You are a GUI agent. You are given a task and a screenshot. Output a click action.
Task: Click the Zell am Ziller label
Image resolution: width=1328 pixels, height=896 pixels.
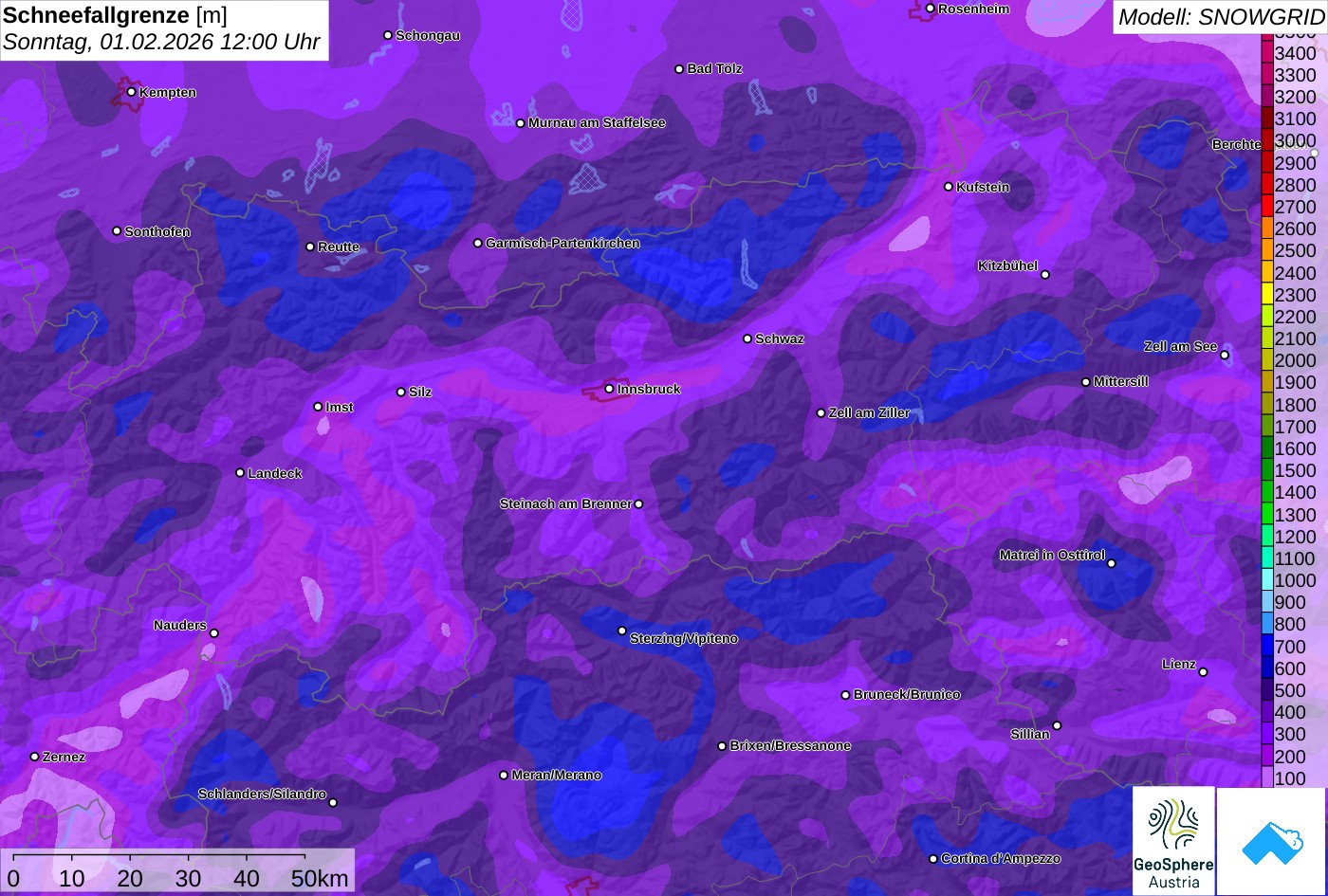coord(870,413)
